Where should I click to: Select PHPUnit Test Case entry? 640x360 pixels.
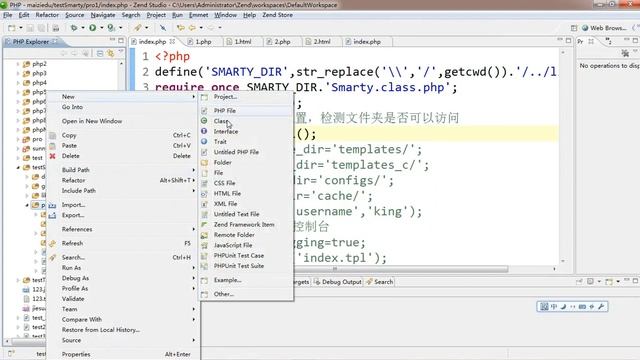click(x=246, y=256)
